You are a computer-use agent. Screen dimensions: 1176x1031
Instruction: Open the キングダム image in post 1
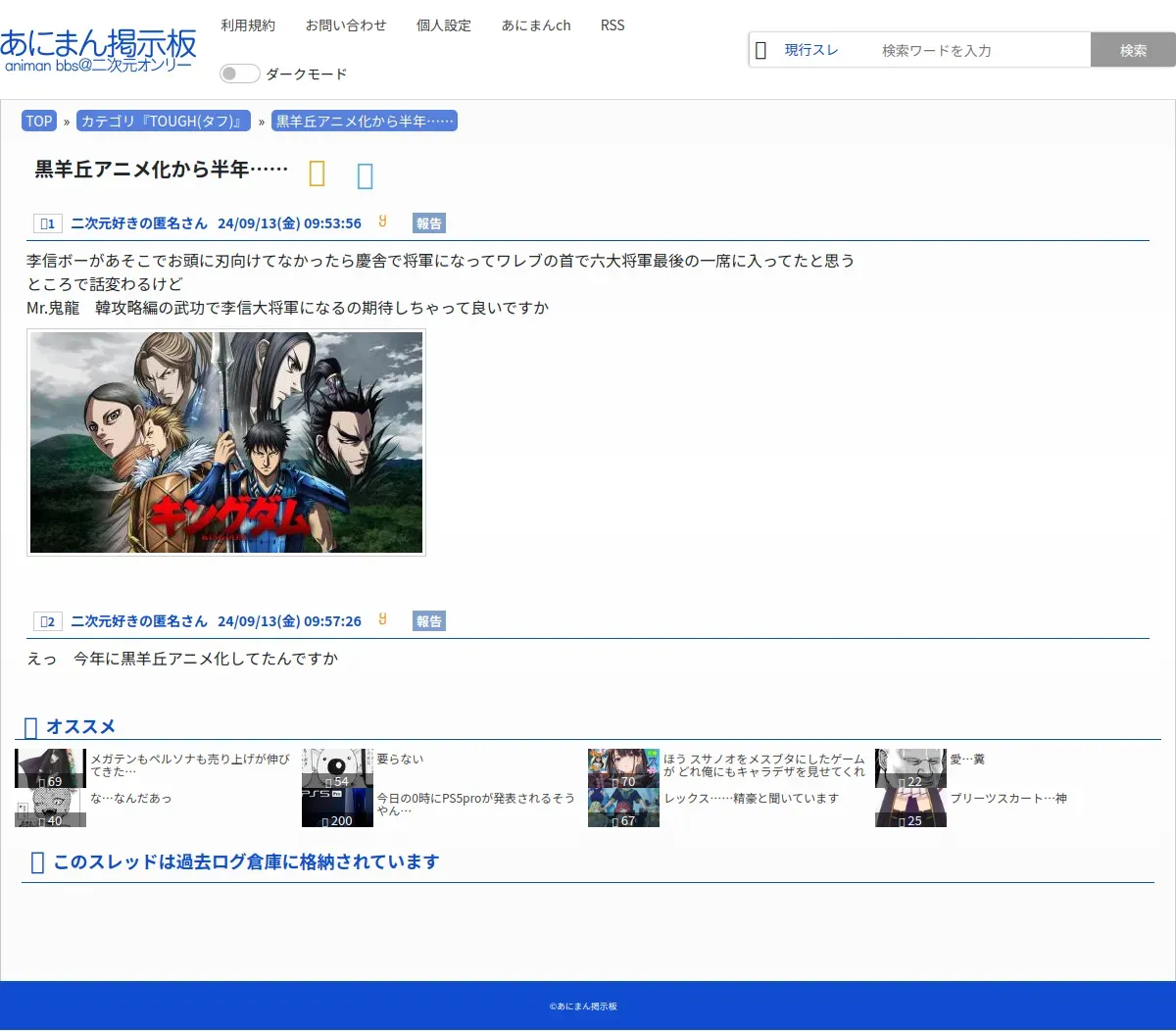pos(226,442)
